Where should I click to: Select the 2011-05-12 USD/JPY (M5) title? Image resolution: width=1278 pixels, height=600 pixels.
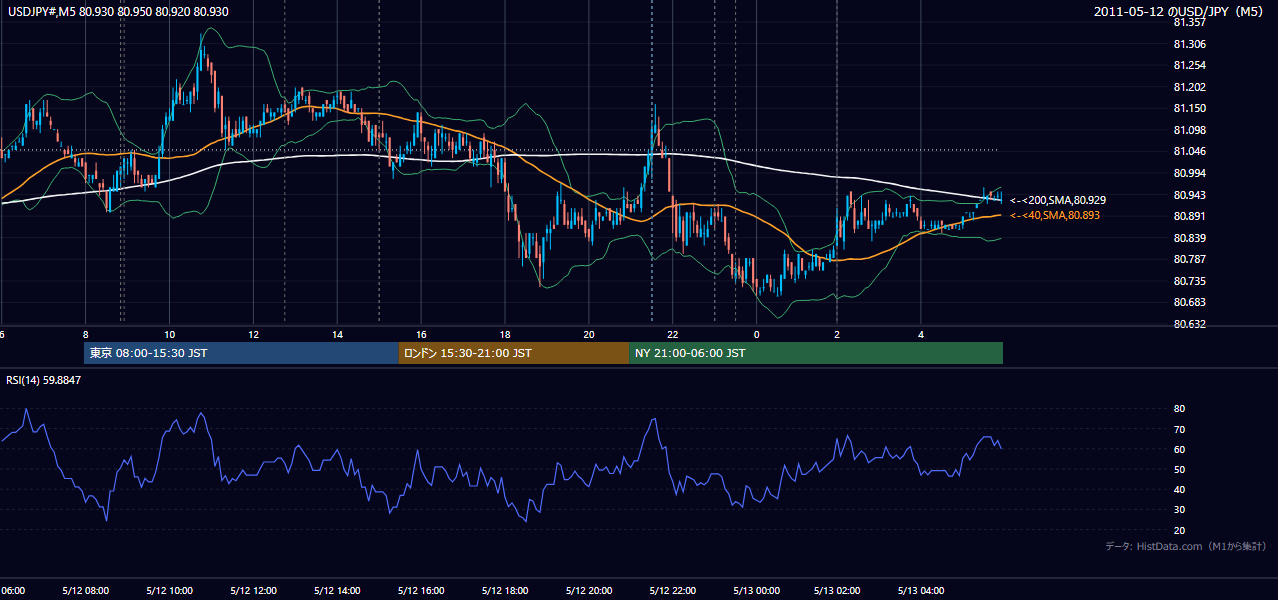(1180, 11)
